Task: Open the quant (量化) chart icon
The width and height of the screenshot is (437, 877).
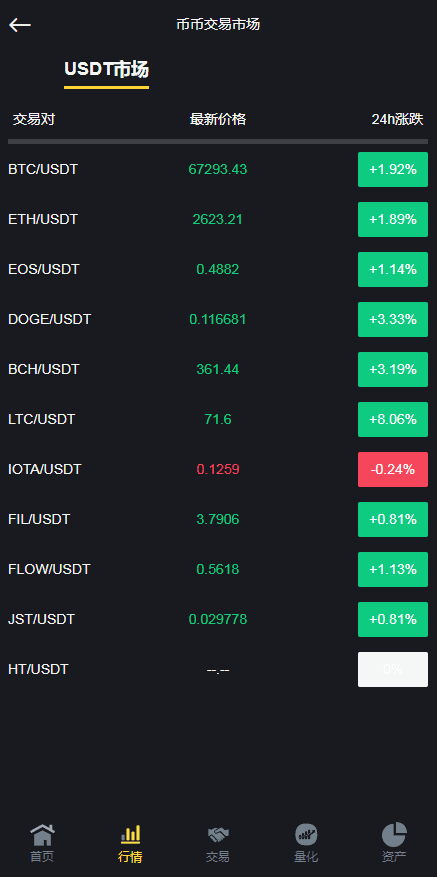Action: point(306,834)
